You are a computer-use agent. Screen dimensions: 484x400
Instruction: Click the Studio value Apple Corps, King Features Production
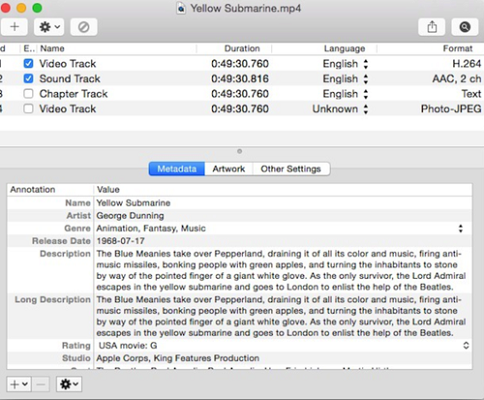coord(178,358)
